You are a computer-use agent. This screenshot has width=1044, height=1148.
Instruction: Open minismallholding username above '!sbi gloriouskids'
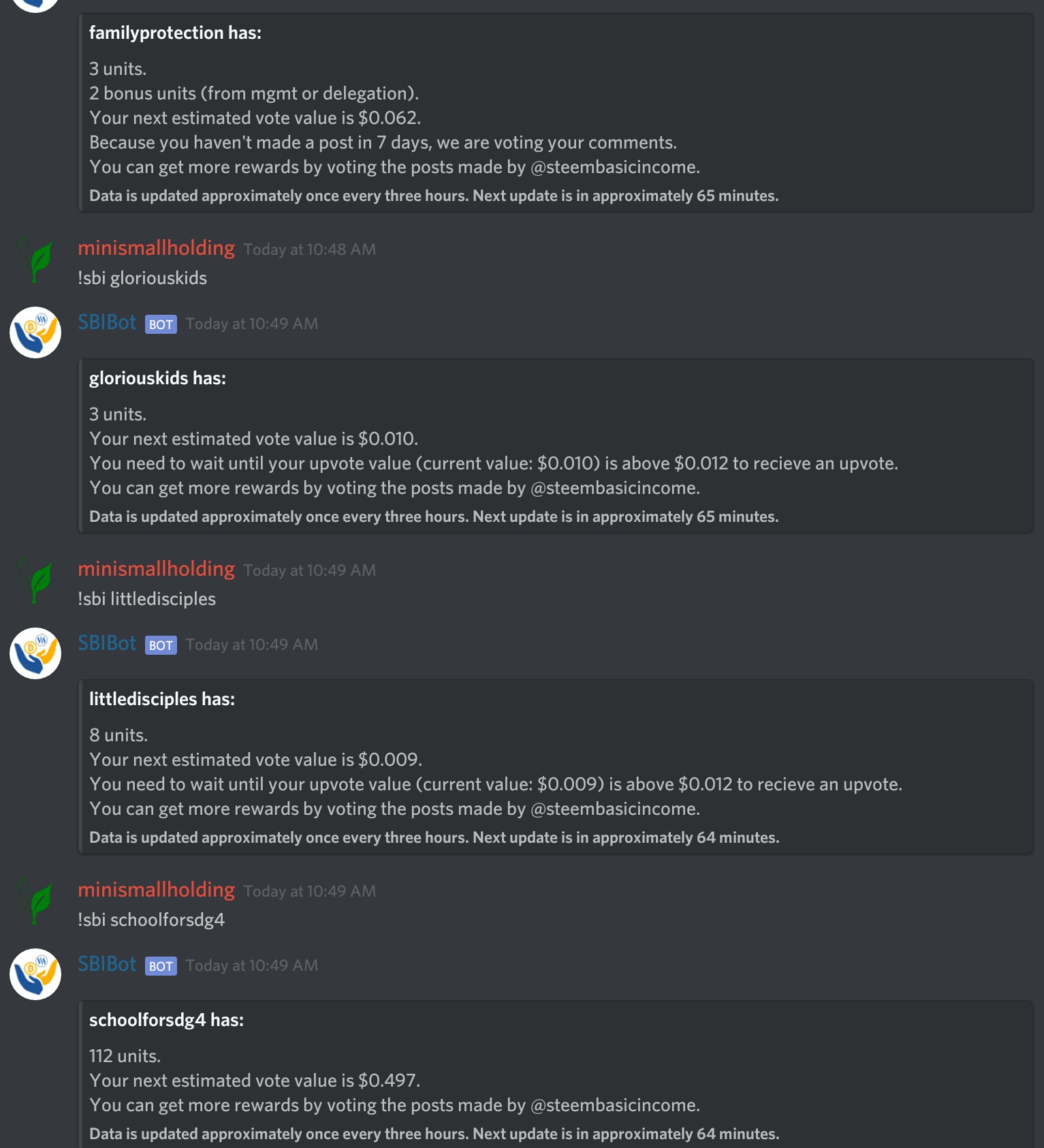[156, 248]
